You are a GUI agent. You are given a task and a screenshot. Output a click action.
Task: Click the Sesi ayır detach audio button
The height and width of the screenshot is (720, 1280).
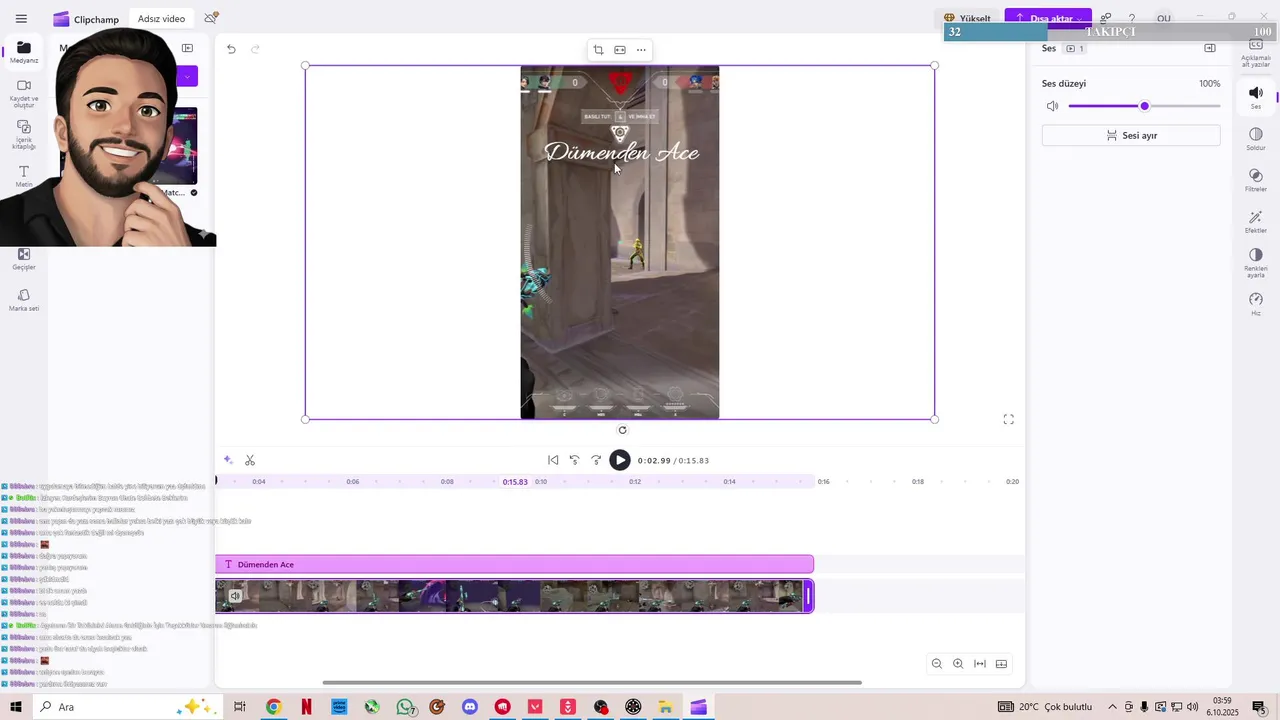(x=1131, y=135)
